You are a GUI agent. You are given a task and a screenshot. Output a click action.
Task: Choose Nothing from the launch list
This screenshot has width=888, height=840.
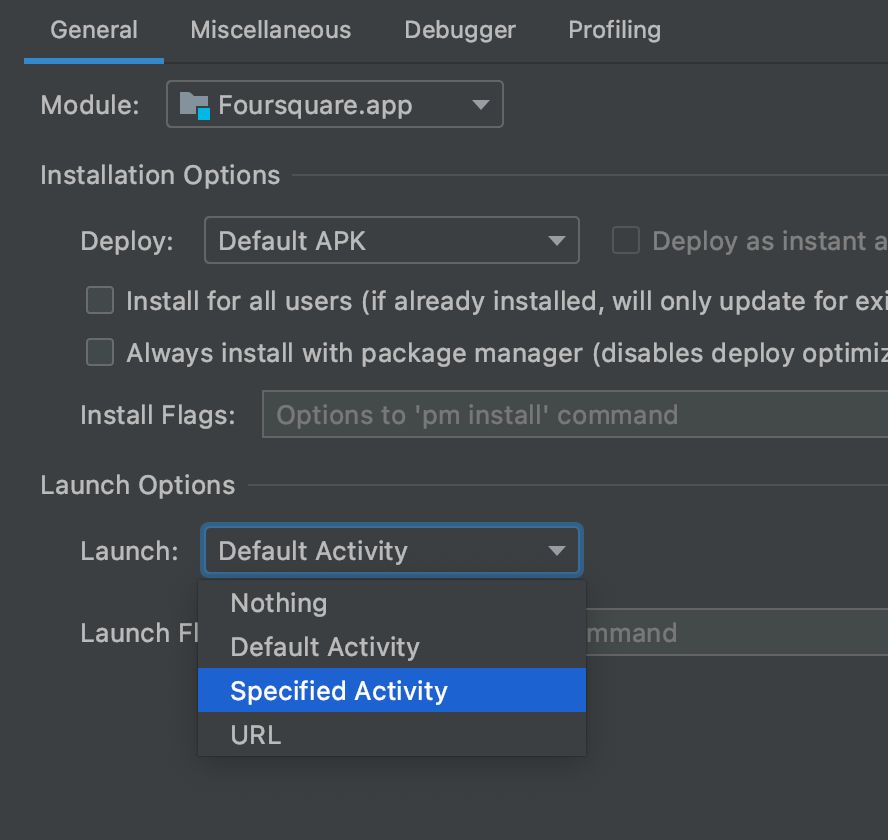[392, 603]
